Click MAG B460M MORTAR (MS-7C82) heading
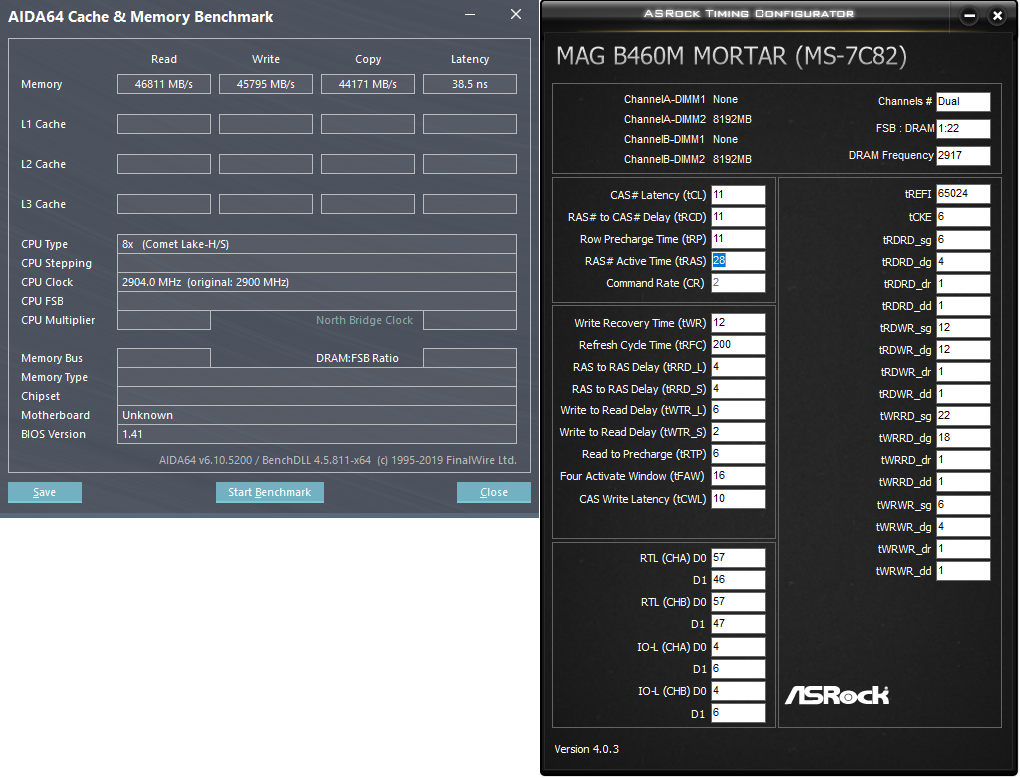 click(731, 57)
